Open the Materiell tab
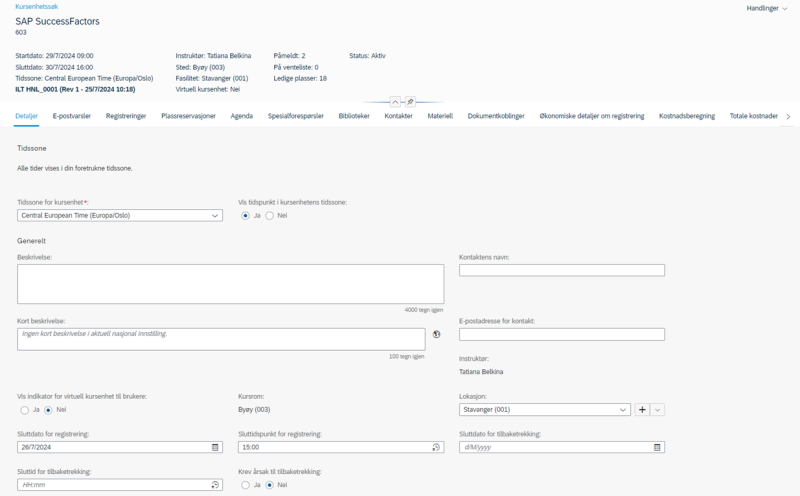This screenshot has width=800, height=496. click(440, 116)
